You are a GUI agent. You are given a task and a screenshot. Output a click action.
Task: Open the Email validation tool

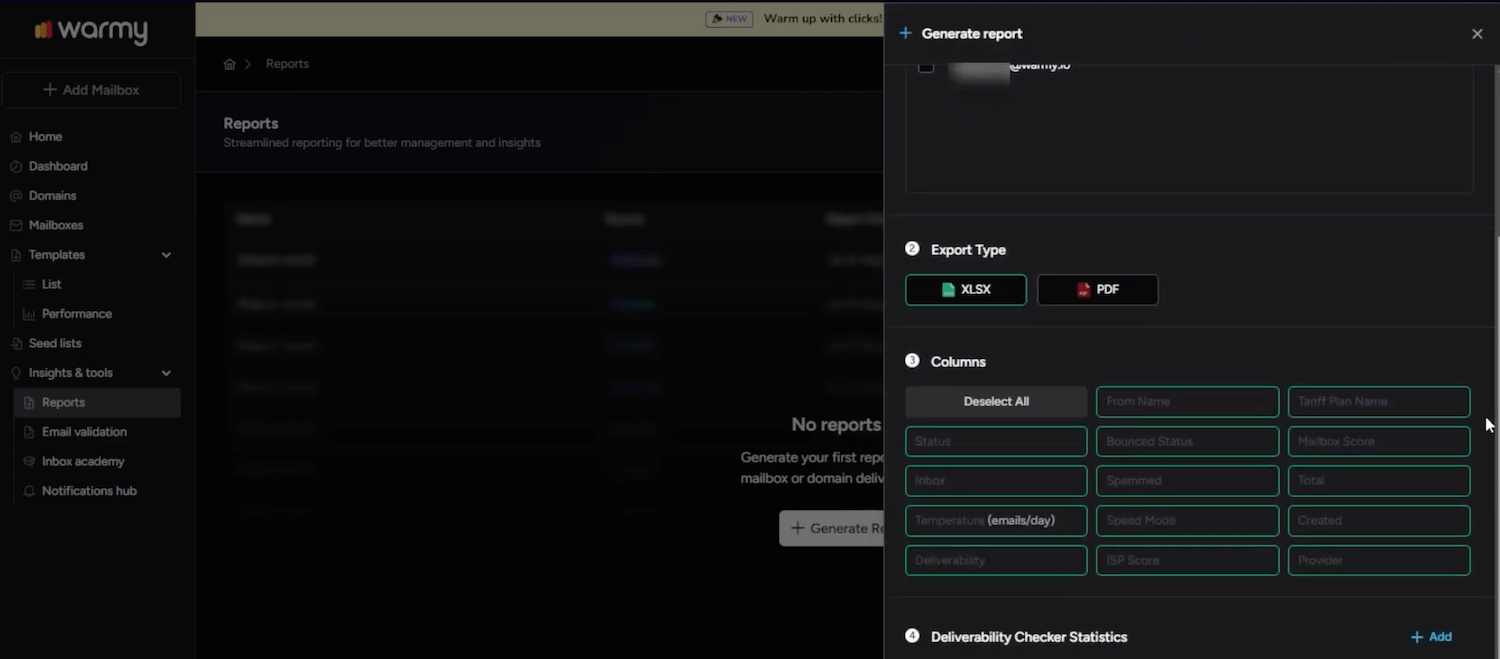click(x=84, y=432)
